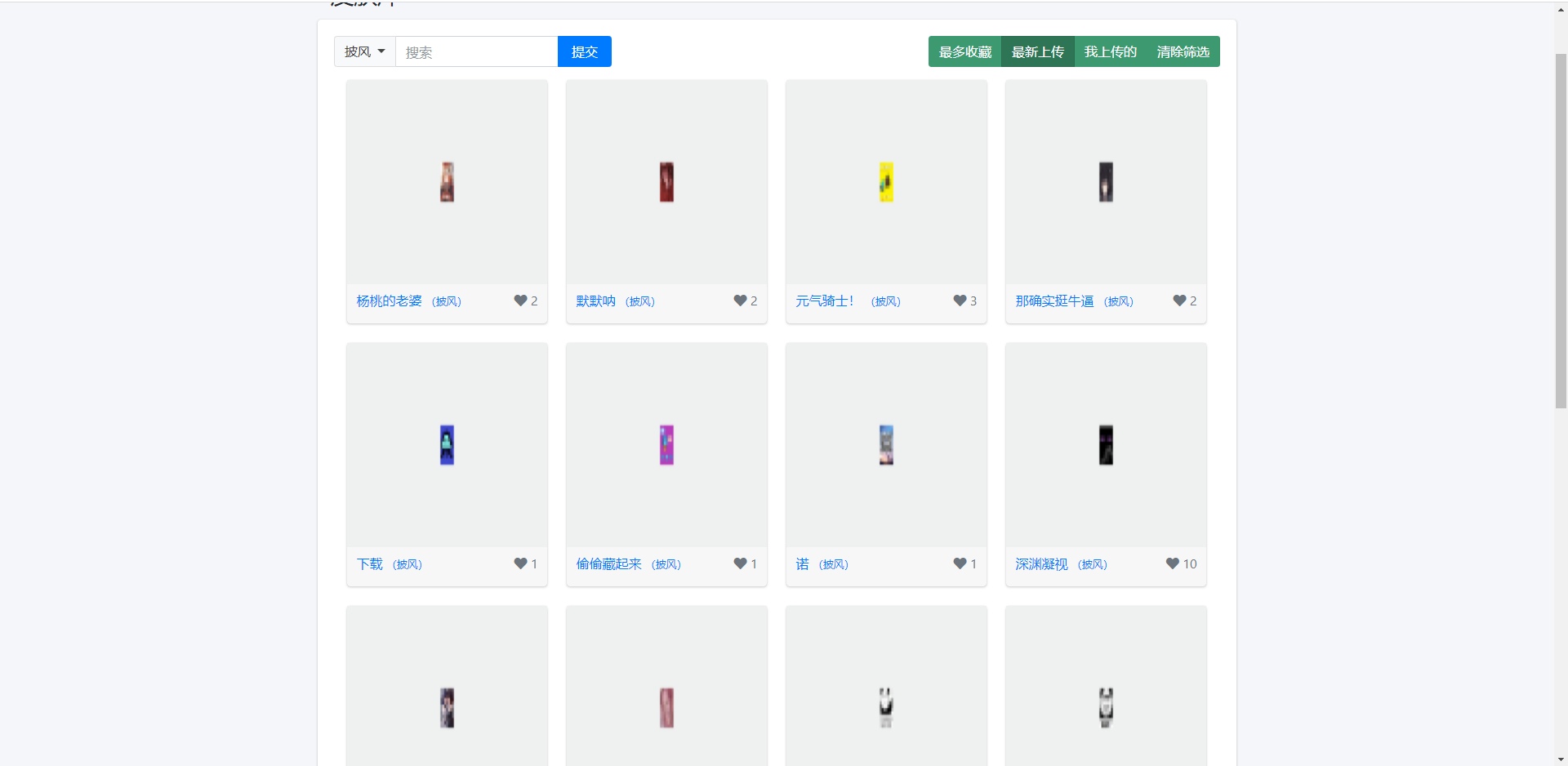Open the 那确实挺牛逼 link
1568x766 pixels.
(x=1054, y=301)
